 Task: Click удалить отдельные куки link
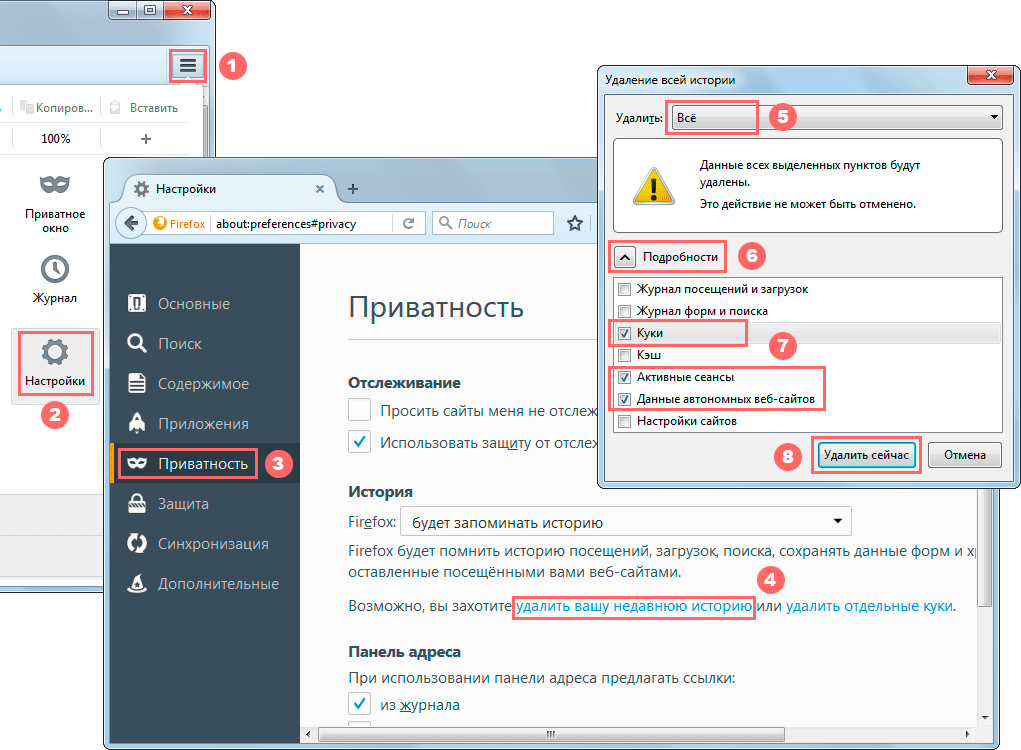click(x=869, y=606)
